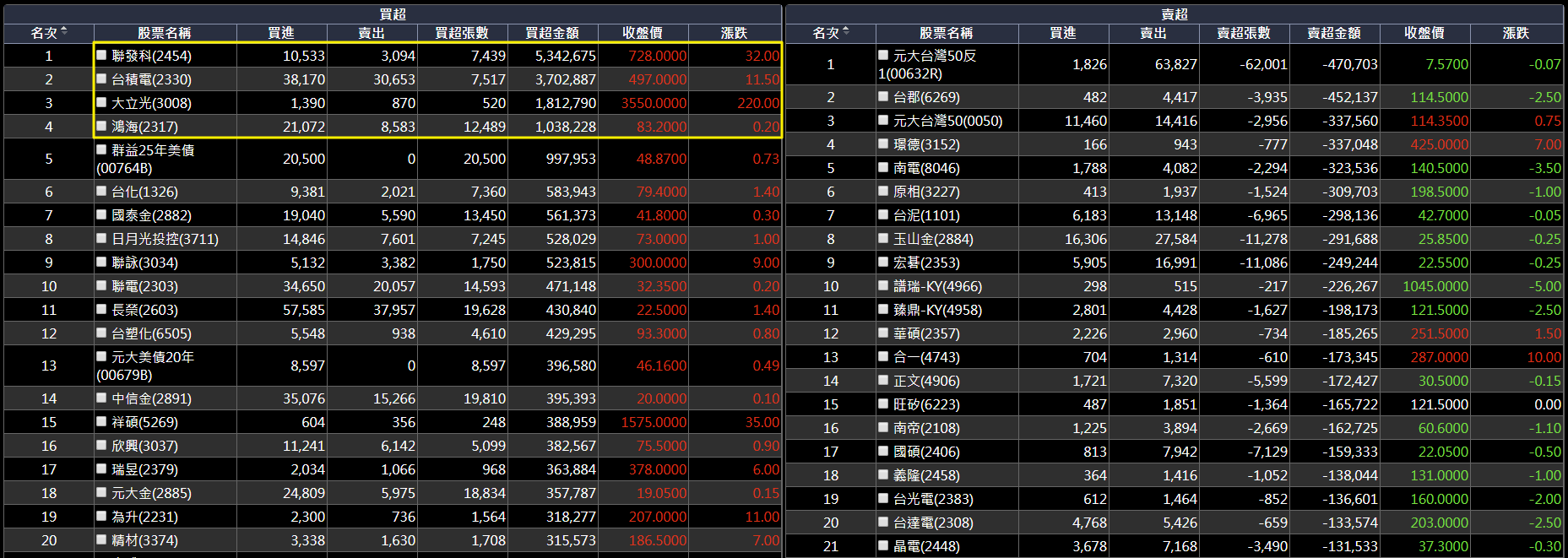Mark the checkbox beside 玉山金(2884)
The height and width of the screenshot is (558, 1568).
click(x=883, y=239)
